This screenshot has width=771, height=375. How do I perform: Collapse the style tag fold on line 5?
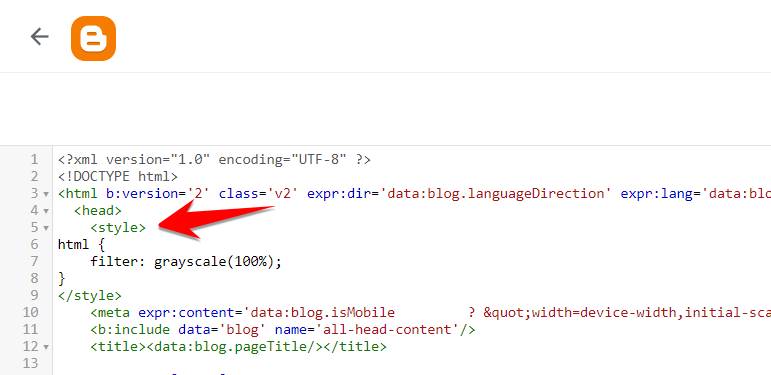click(x=46, y=228)
